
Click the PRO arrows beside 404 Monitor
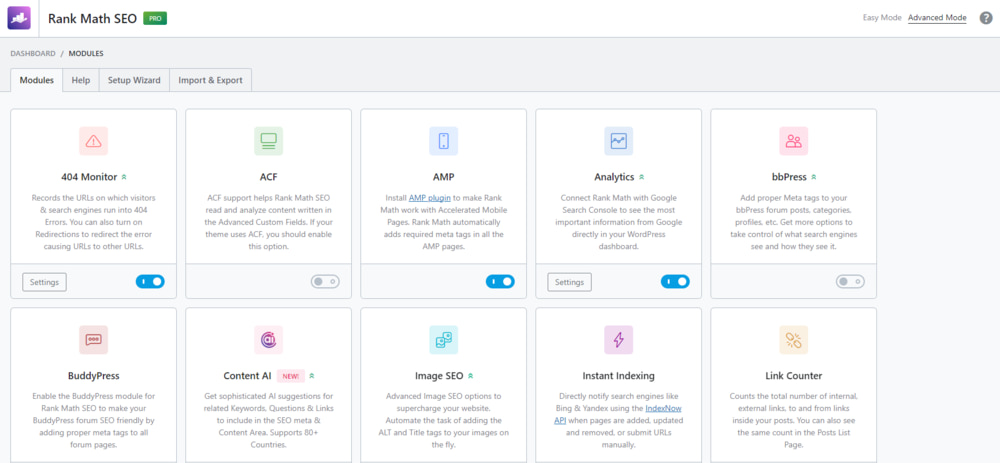[x=124, y=177]
